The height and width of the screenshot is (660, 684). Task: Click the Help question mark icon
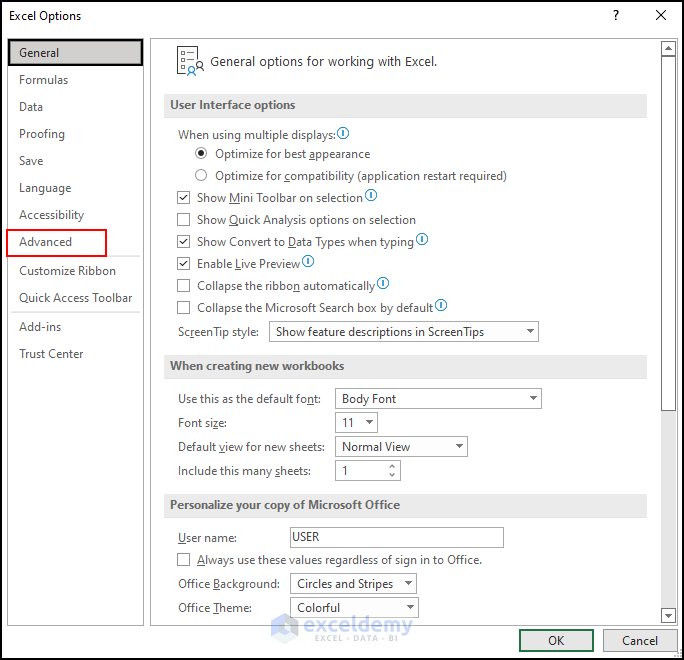(616, 16)
